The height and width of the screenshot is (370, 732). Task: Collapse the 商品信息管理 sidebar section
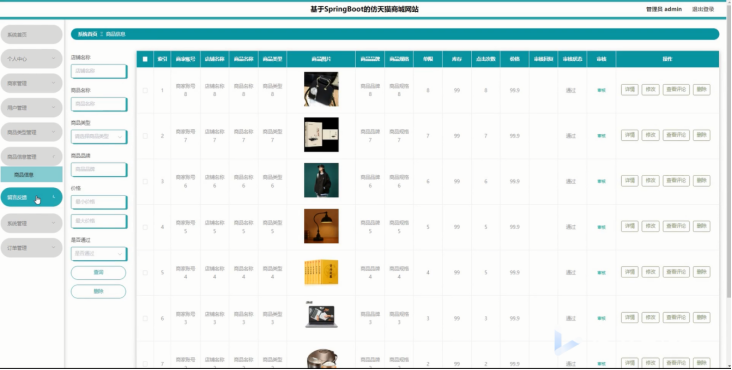tap(31, 157)
